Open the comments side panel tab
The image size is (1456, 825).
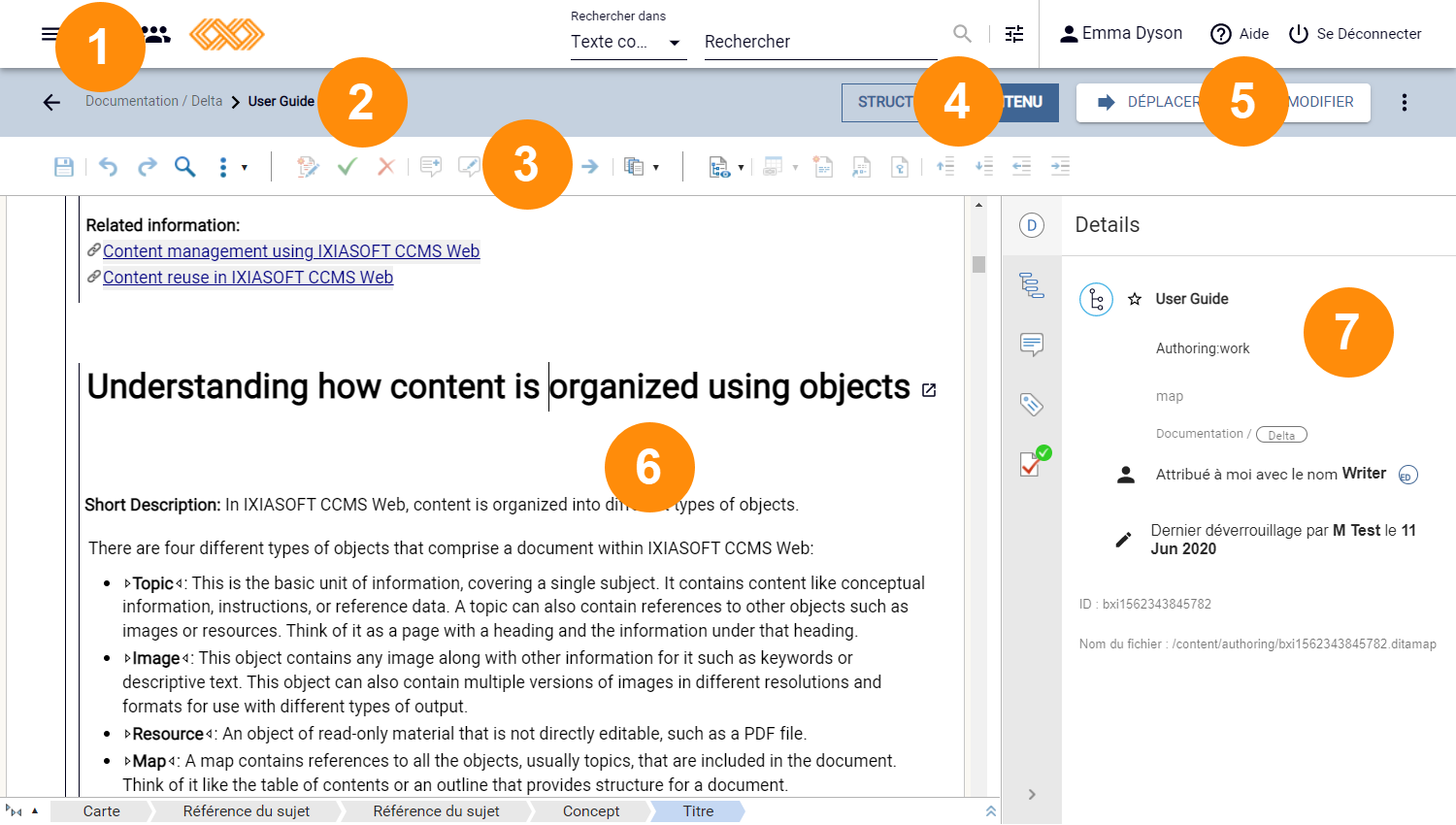pyautogui.click(x=1031, y=345)
